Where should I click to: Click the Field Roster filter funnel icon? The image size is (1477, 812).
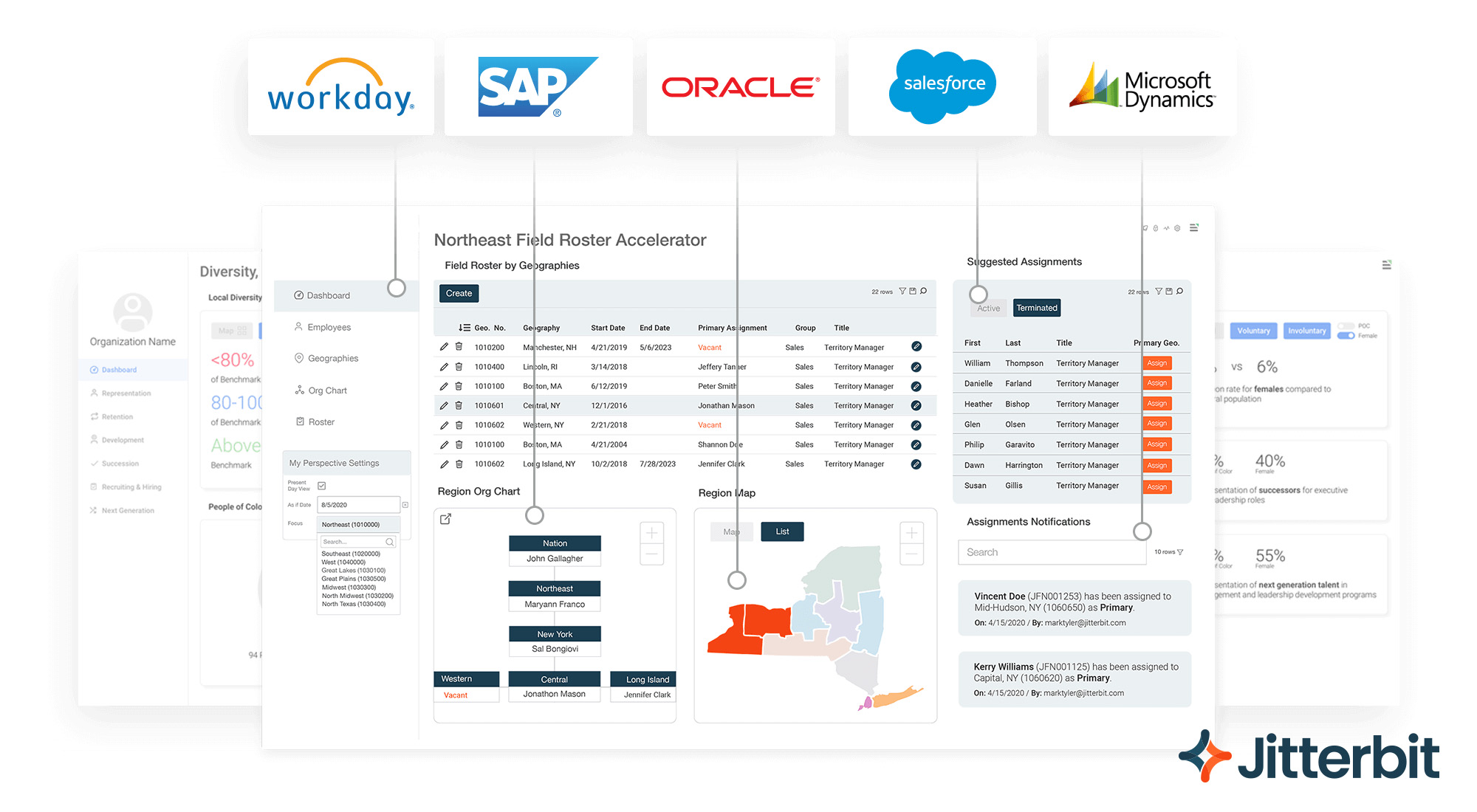coord(902,292)
